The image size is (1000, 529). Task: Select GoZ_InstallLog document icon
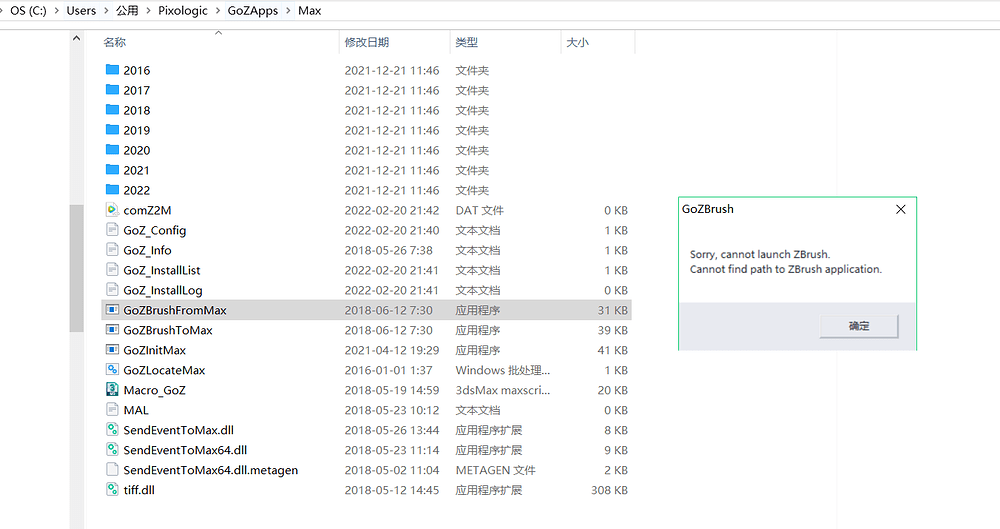112,290
